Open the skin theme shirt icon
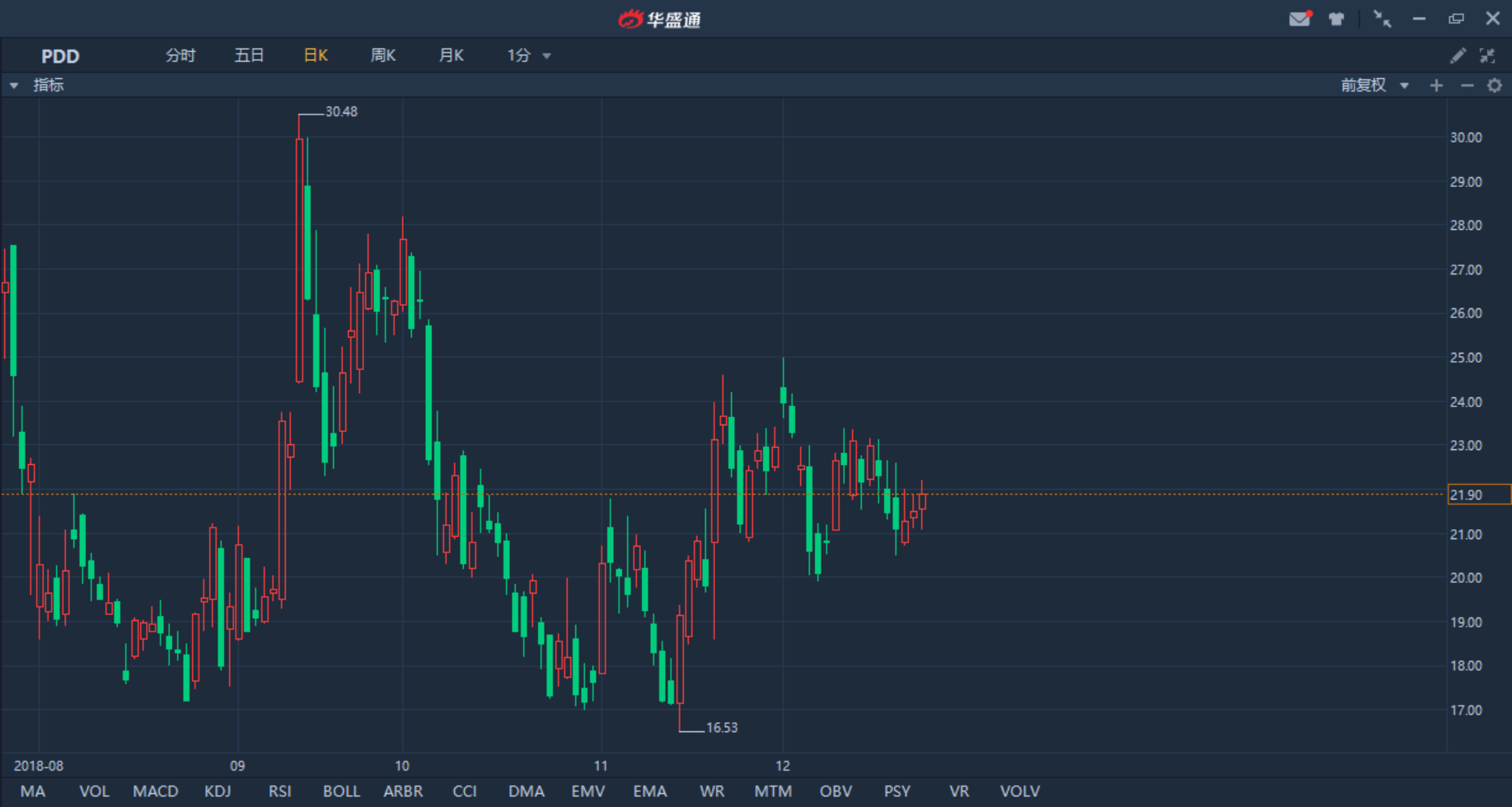 [1336, 19]
